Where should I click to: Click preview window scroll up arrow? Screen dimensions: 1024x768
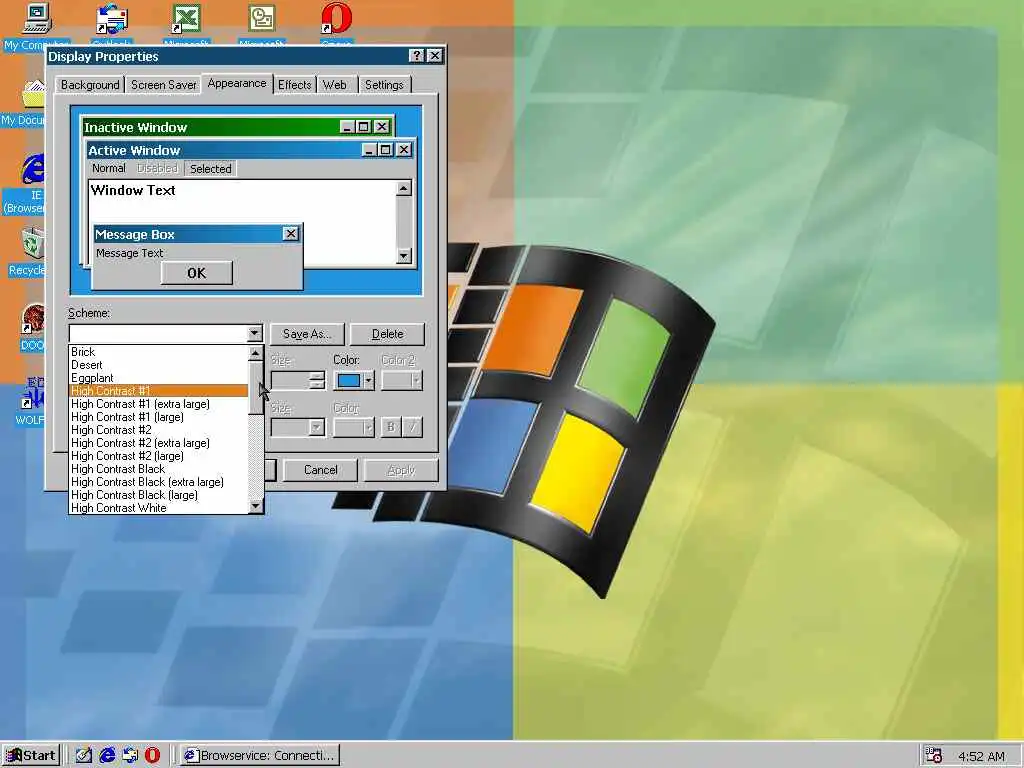tap(404, 189)
